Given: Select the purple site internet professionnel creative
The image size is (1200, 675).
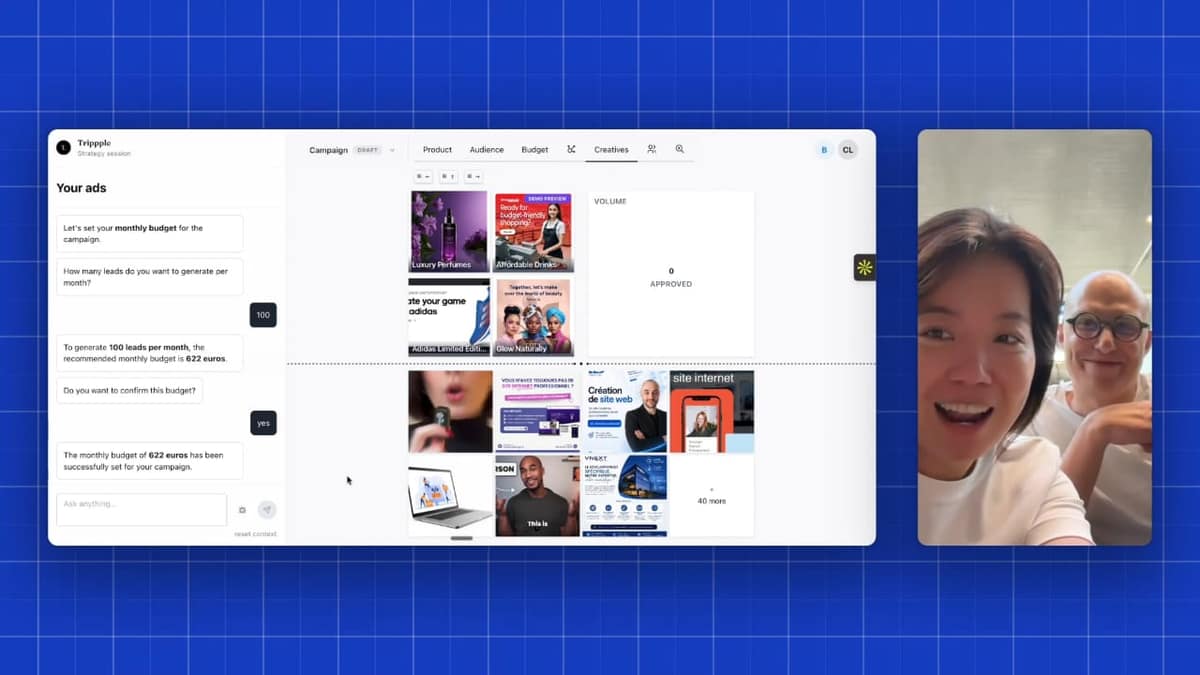Looking at the screenshot, I should point(537,411).
